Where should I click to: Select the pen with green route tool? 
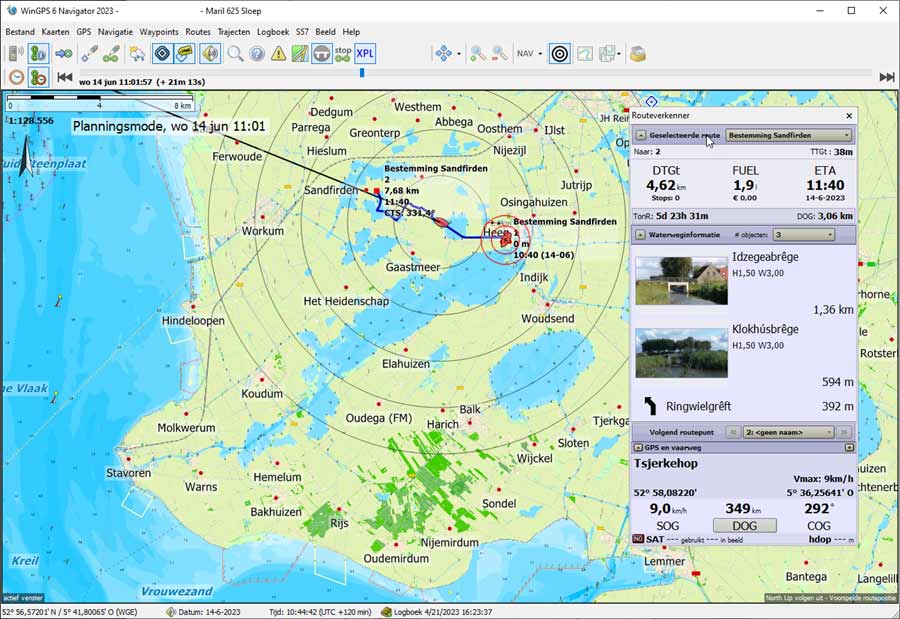coord(111,54)
